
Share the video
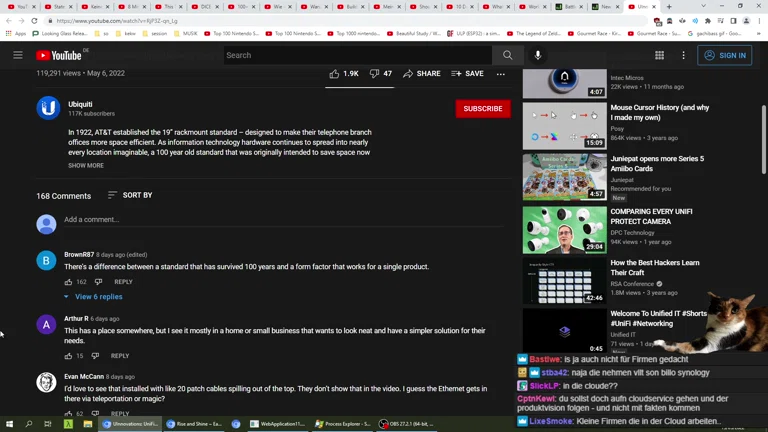(x=422, y=73)
